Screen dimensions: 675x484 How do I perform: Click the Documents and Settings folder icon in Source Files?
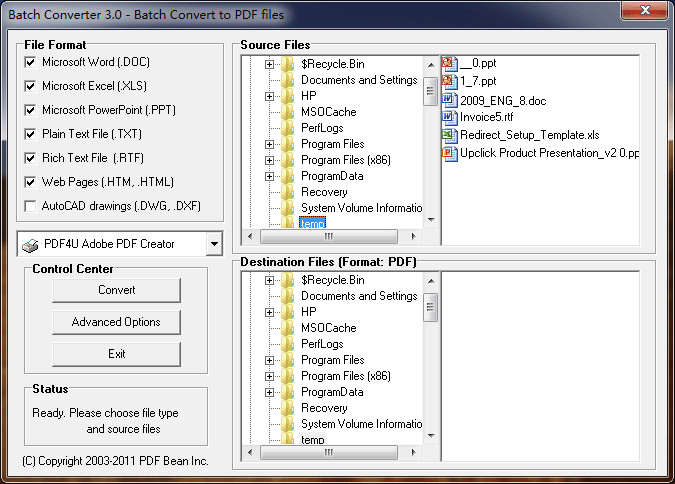coord(288,80)
